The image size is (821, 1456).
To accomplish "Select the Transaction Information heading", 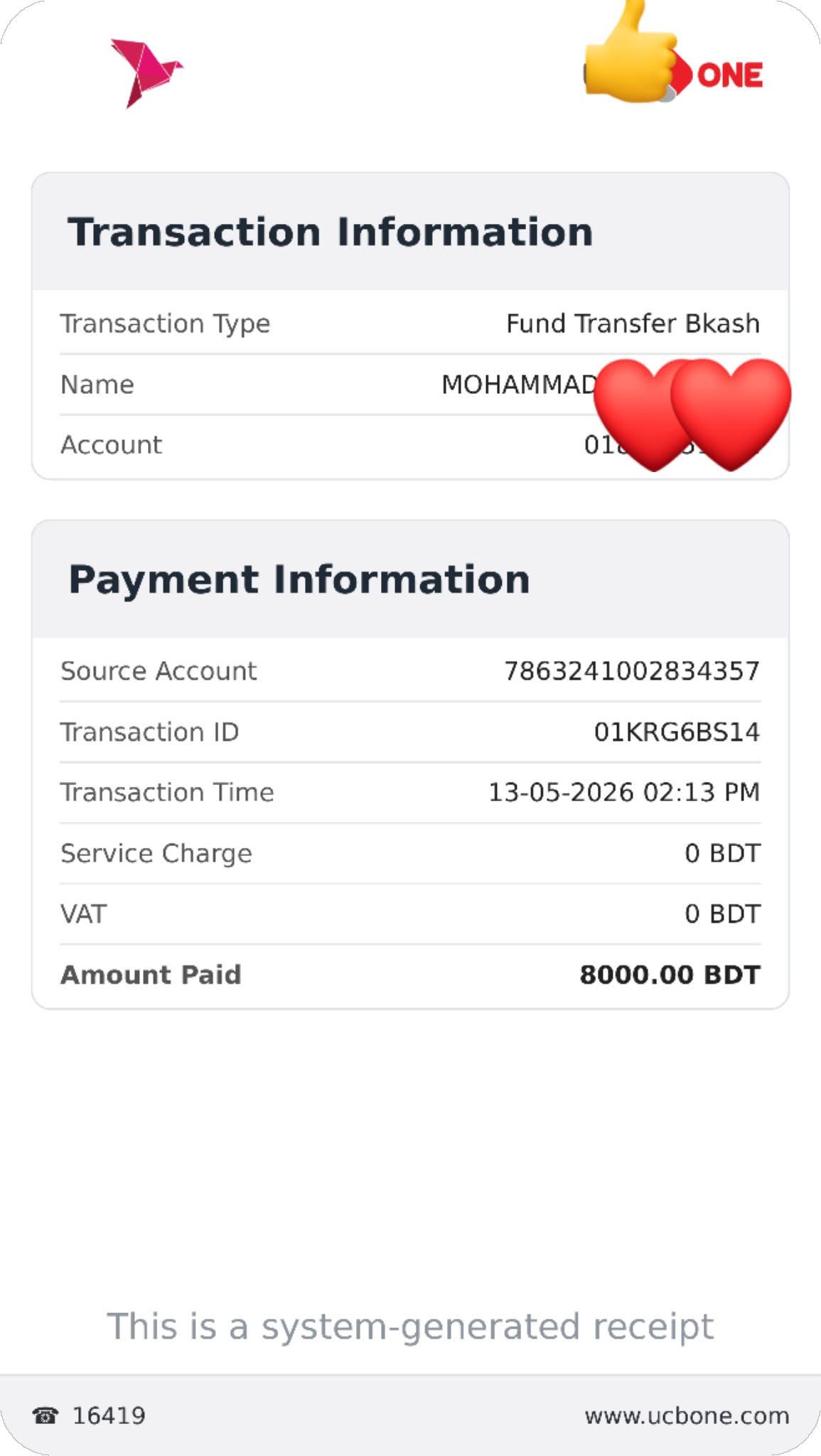I will point(331,232).
